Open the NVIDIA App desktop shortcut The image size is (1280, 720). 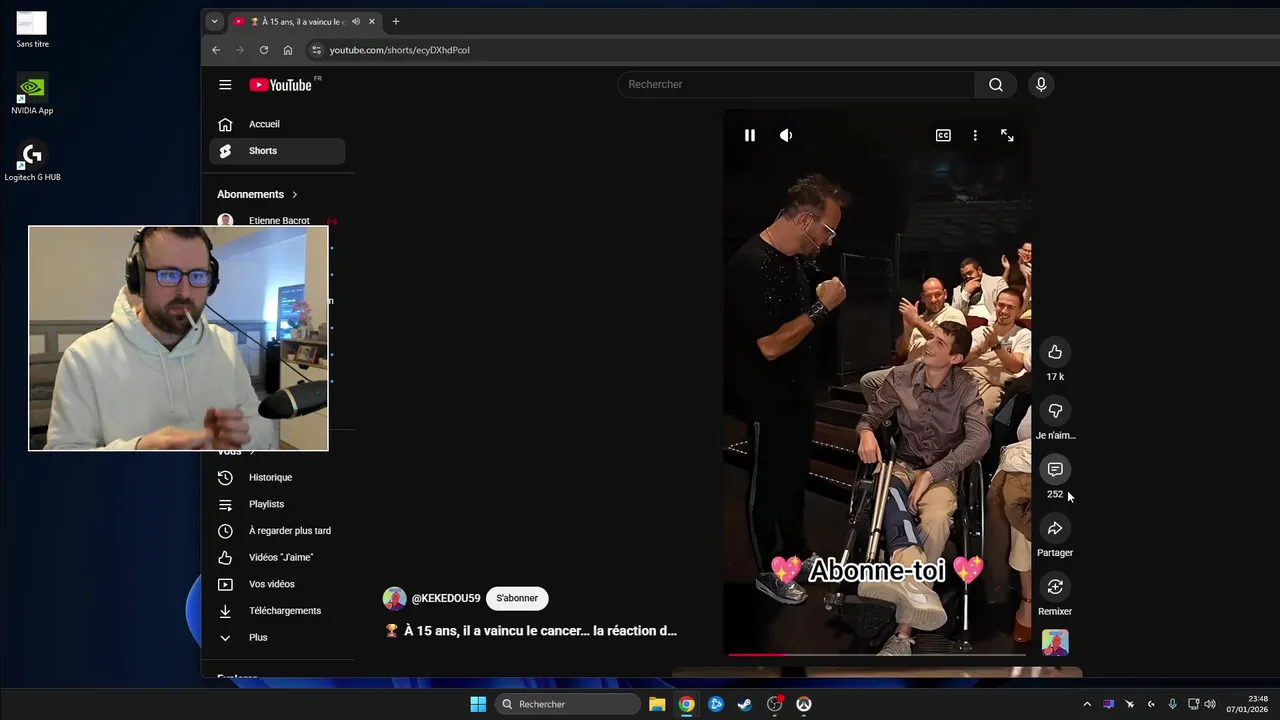point(32,94)
